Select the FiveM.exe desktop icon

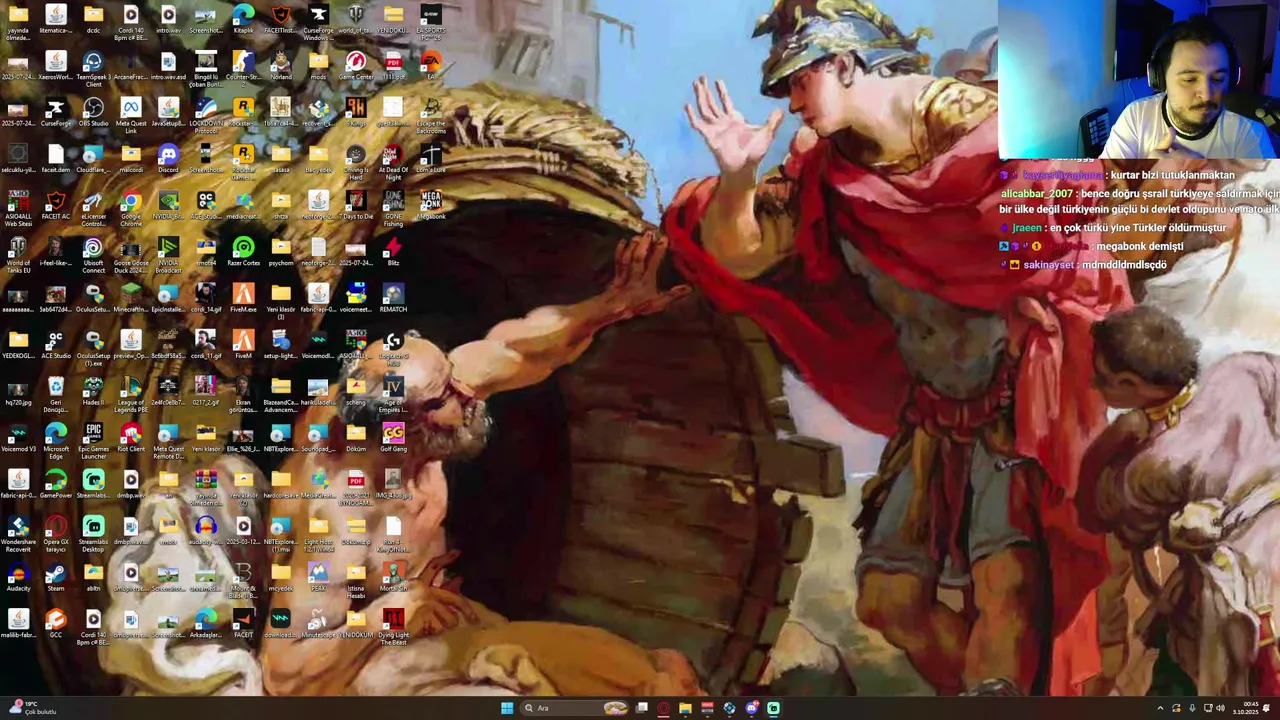(243, 298)
